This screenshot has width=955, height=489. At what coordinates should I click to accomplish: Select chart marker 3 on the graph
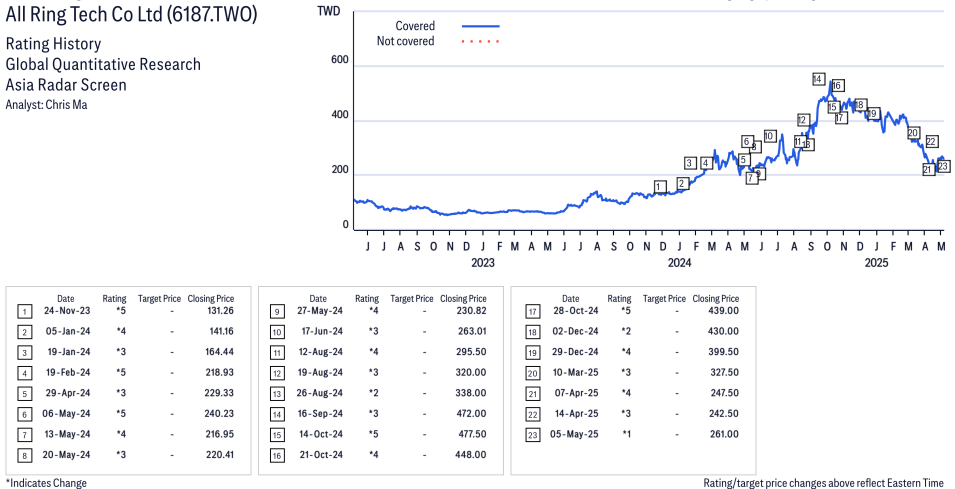coord(689,163)
